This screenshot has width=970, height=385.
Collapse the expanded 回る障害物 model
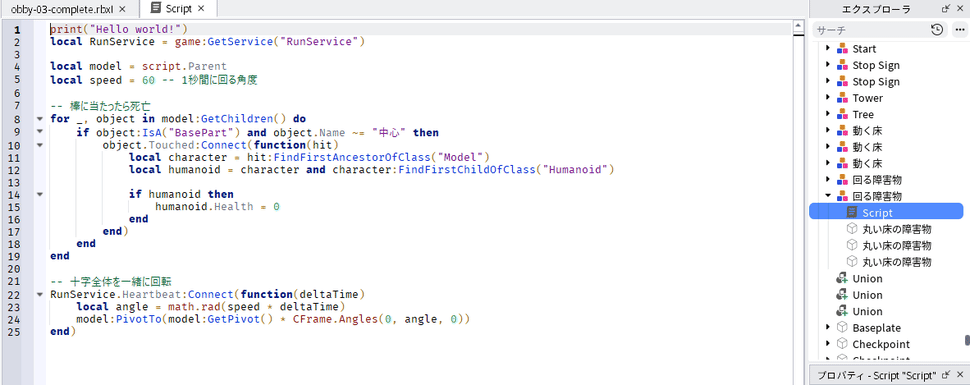[x=828, y=196]
